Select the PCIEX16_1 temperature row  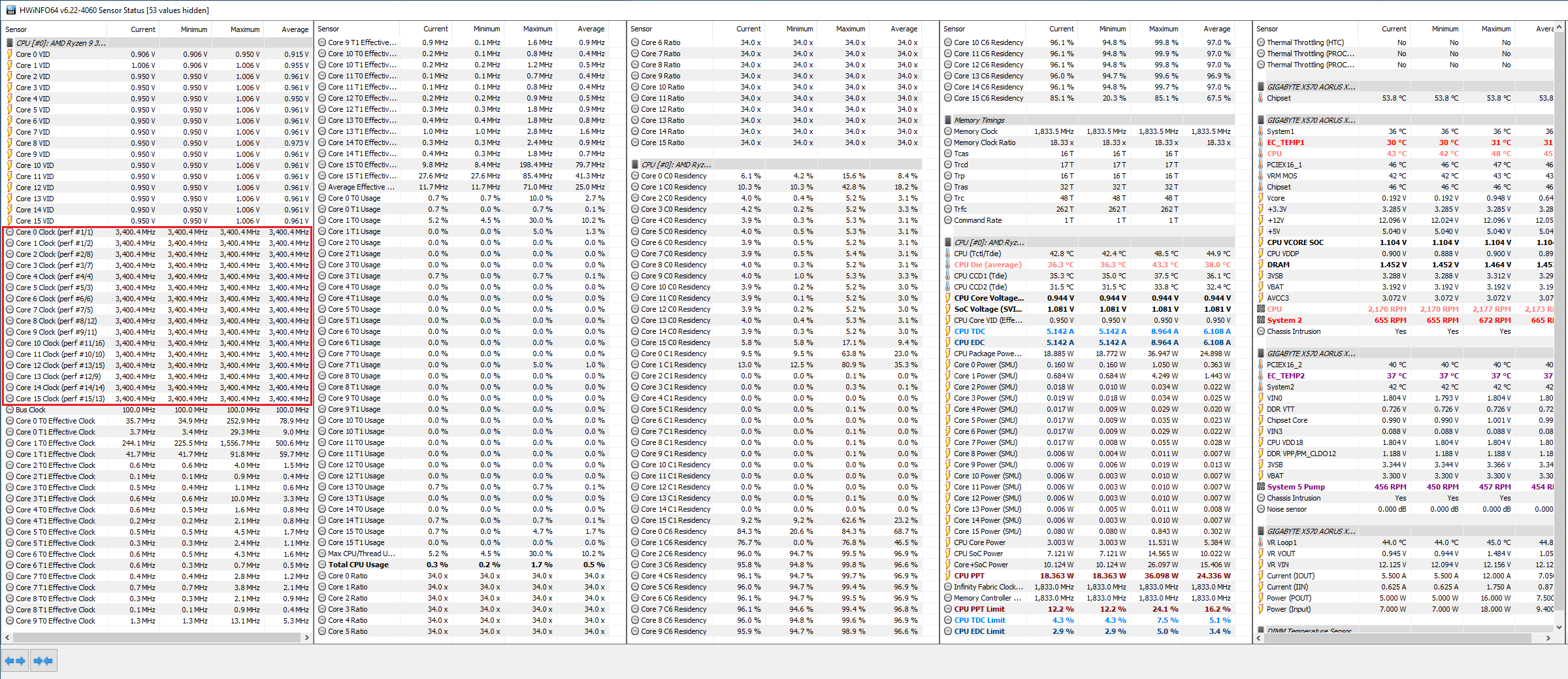[x=1405, y=165]
